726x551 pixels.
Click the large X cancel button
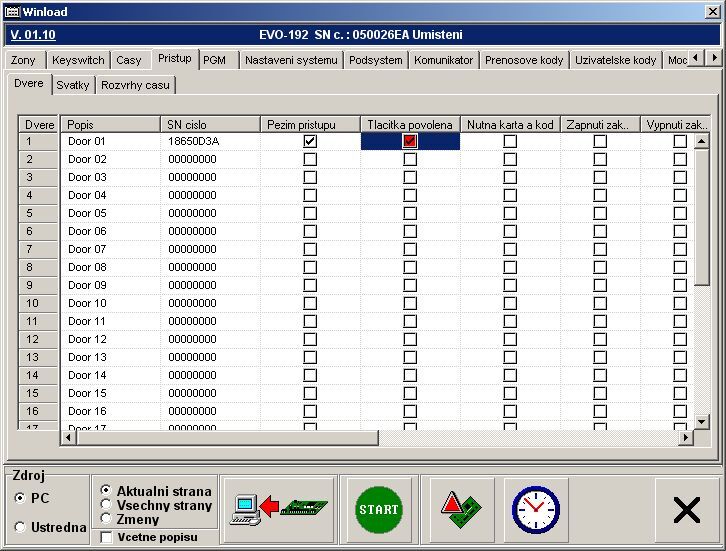click(x=686, y=510)
